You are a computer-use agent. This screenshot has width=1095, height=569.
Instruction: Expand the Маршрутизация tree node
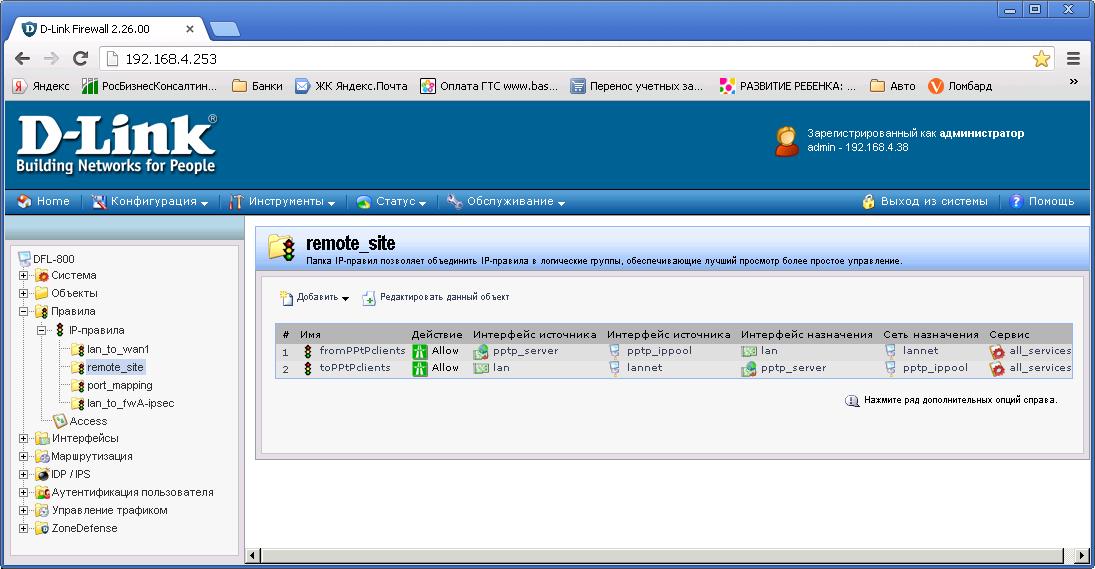coord(23,457)
